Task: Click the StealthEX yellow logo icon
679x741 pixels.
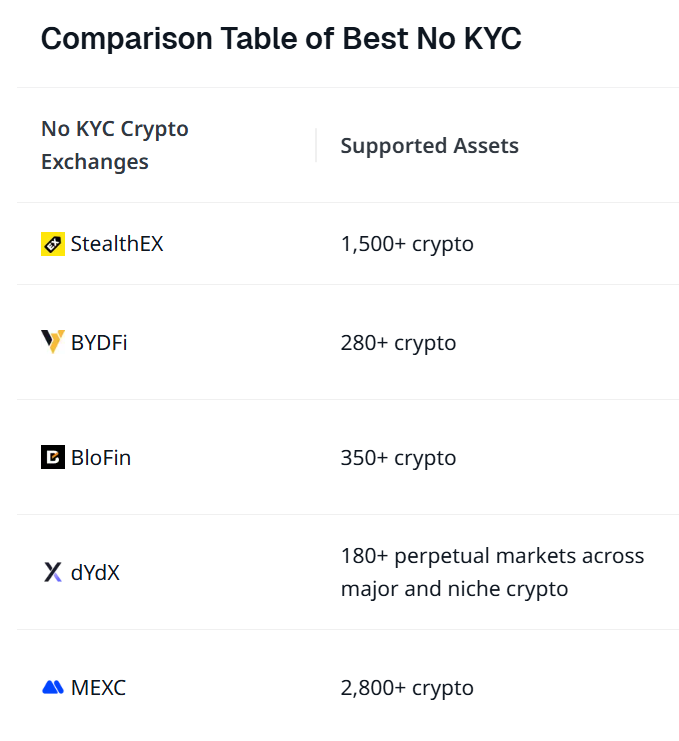Action: pos(53,244)
